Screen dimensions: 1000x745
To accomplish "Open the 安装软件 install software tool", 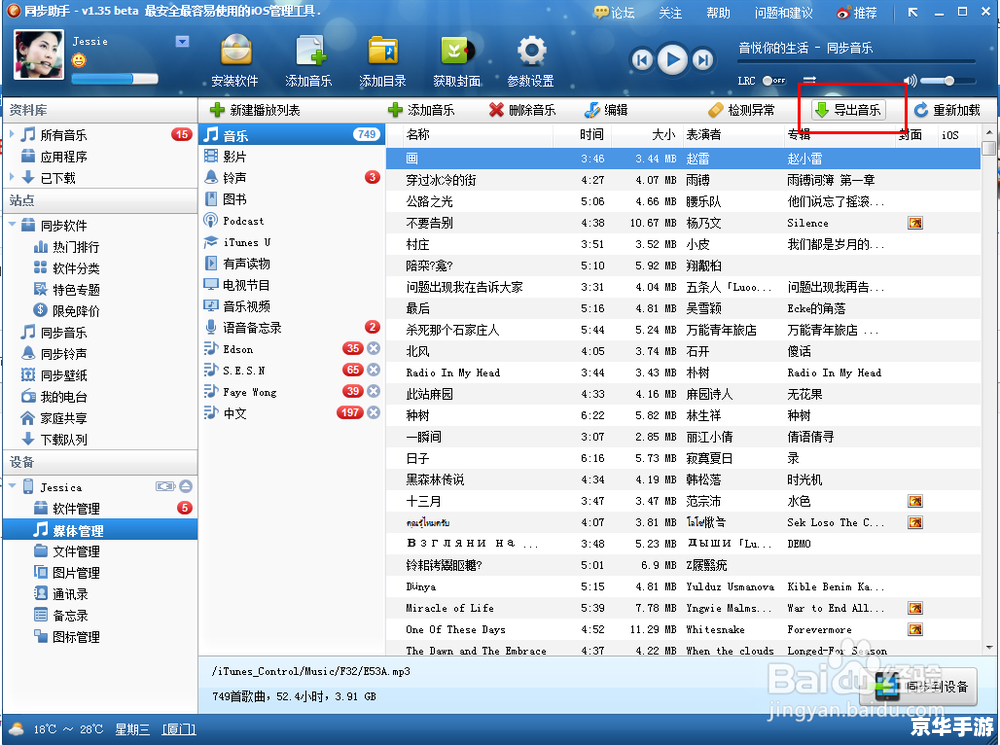I will [235, 61].
